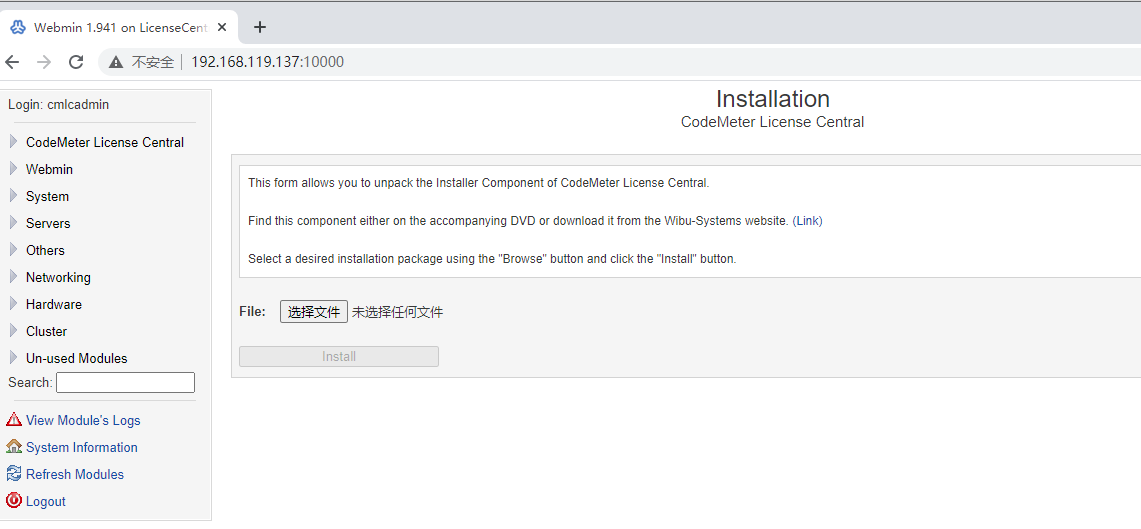Image resolution: width=1141 pixels, height=529 pixels.
Task: Click the 'This form allows you to unpack' sentence
Action: 479,183
